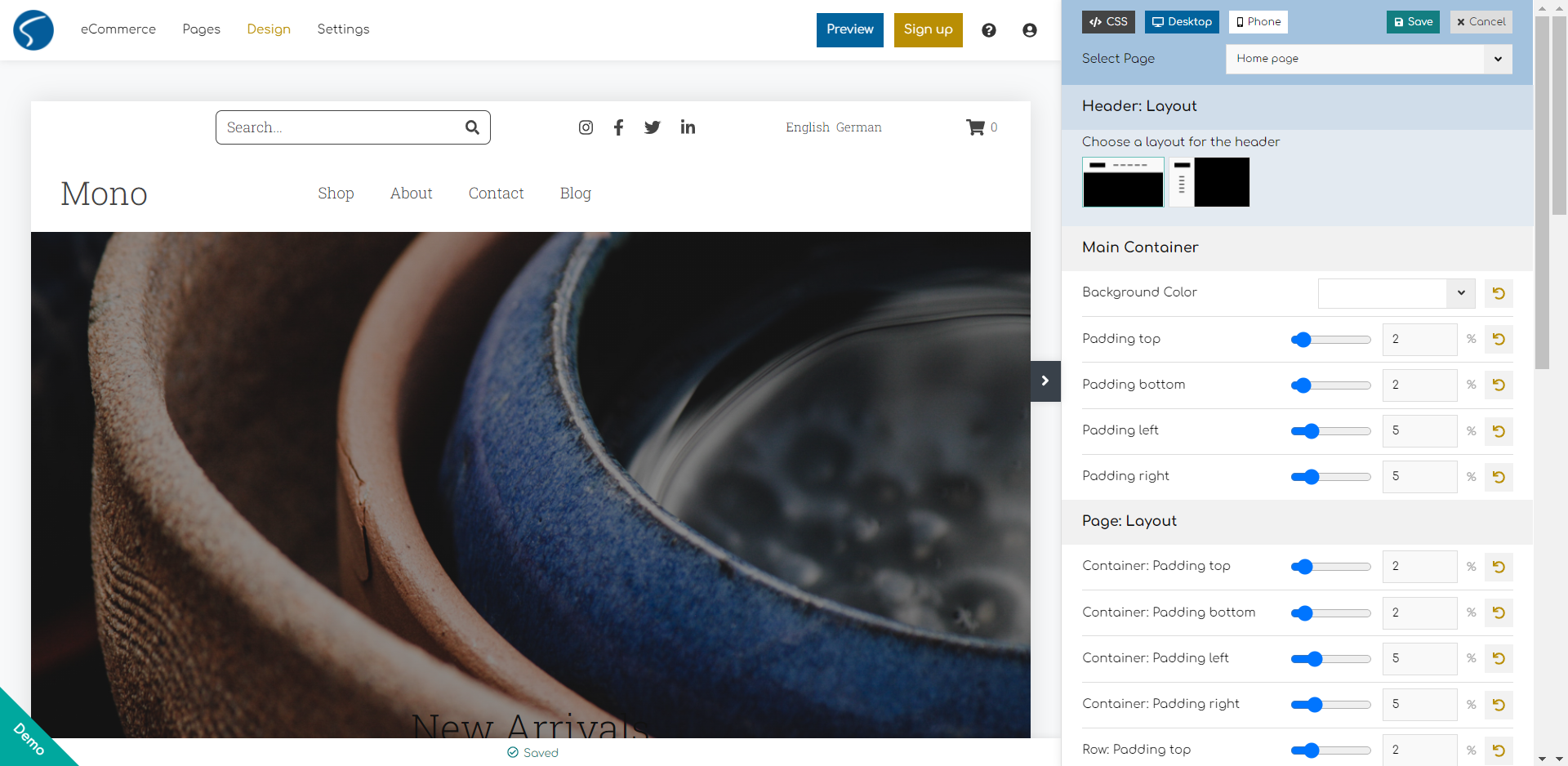This screenshot has width=1568, height=766.
Task: Open the help question mark icon
Action: (x=989, y=30)
